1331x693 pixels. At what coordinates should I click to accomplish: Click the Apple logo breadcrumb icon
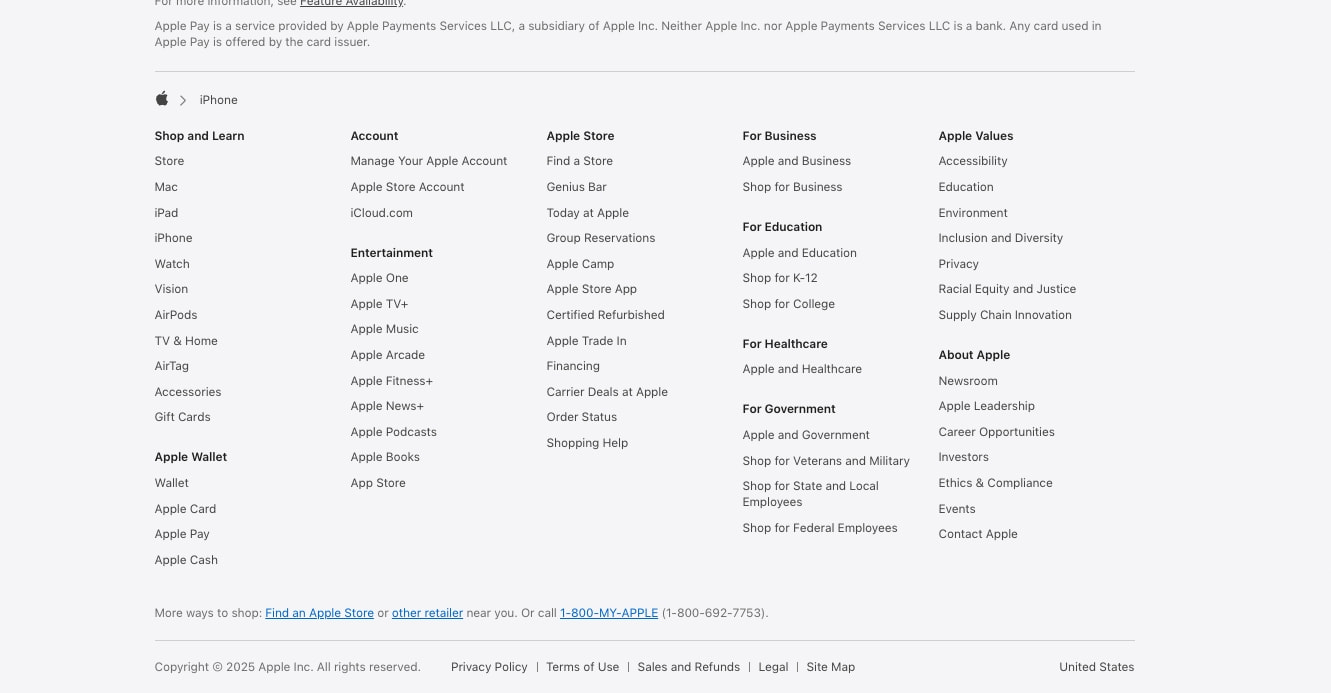coord(162,99)
